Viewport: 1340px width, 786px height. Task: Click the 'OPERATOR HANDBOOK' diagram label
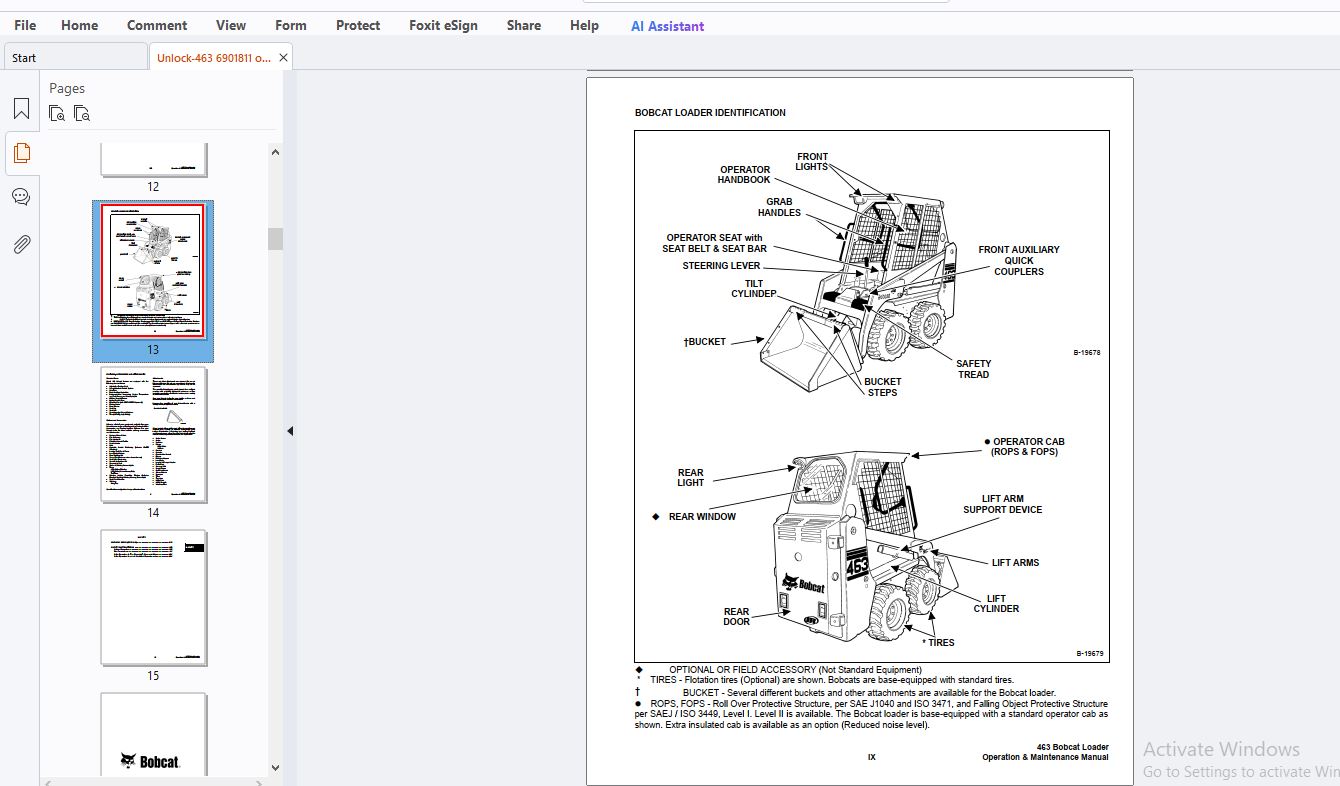click(x=744, y=175)
